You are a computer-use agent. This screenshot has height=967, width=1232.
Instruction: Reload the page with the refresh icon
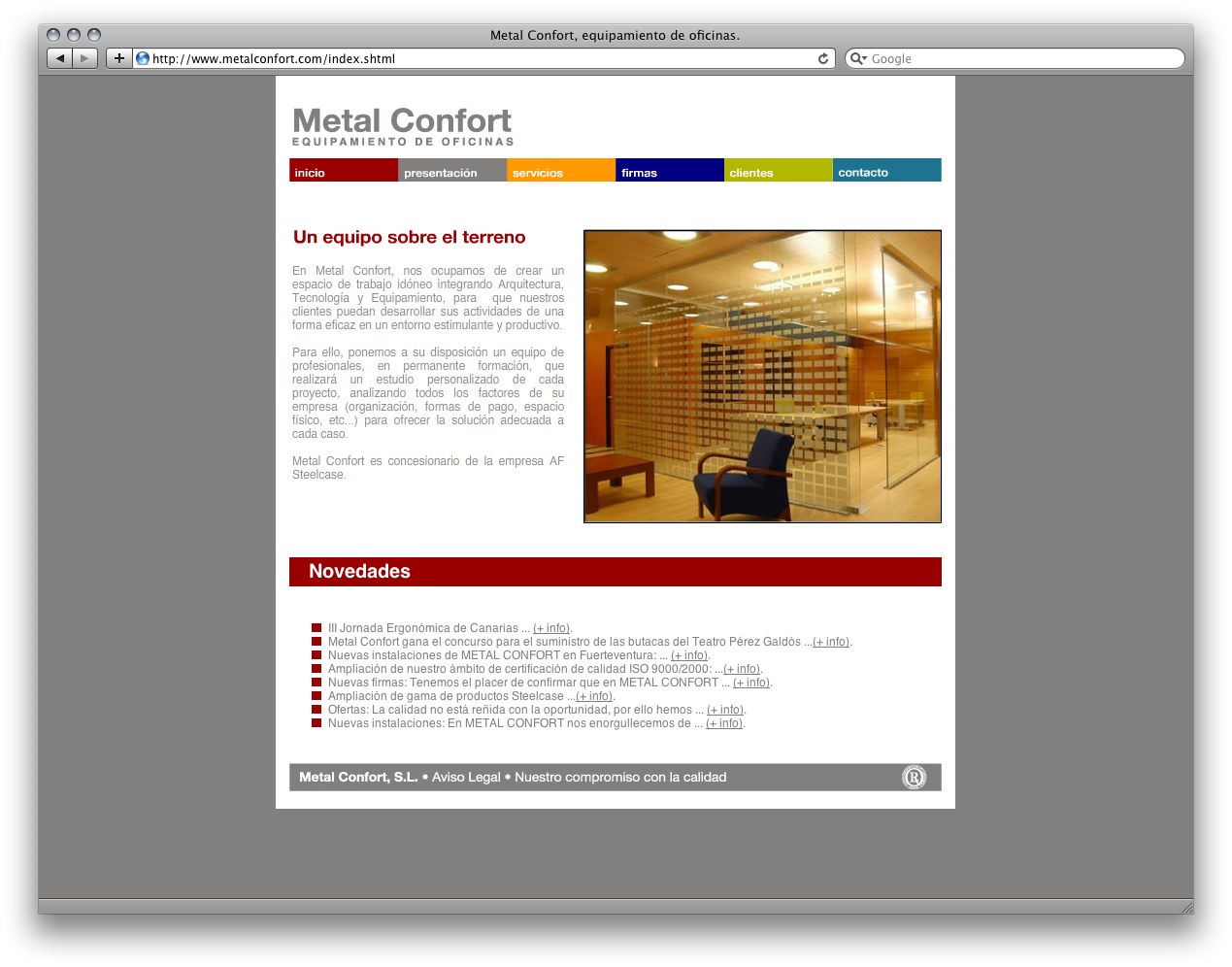click(x=823, y=58)
